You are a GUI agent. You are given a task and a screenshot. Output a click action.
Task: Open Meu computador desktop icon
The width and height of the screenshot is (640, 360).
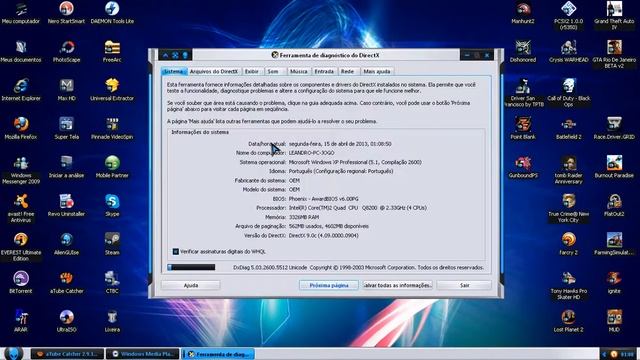[21, 13]
